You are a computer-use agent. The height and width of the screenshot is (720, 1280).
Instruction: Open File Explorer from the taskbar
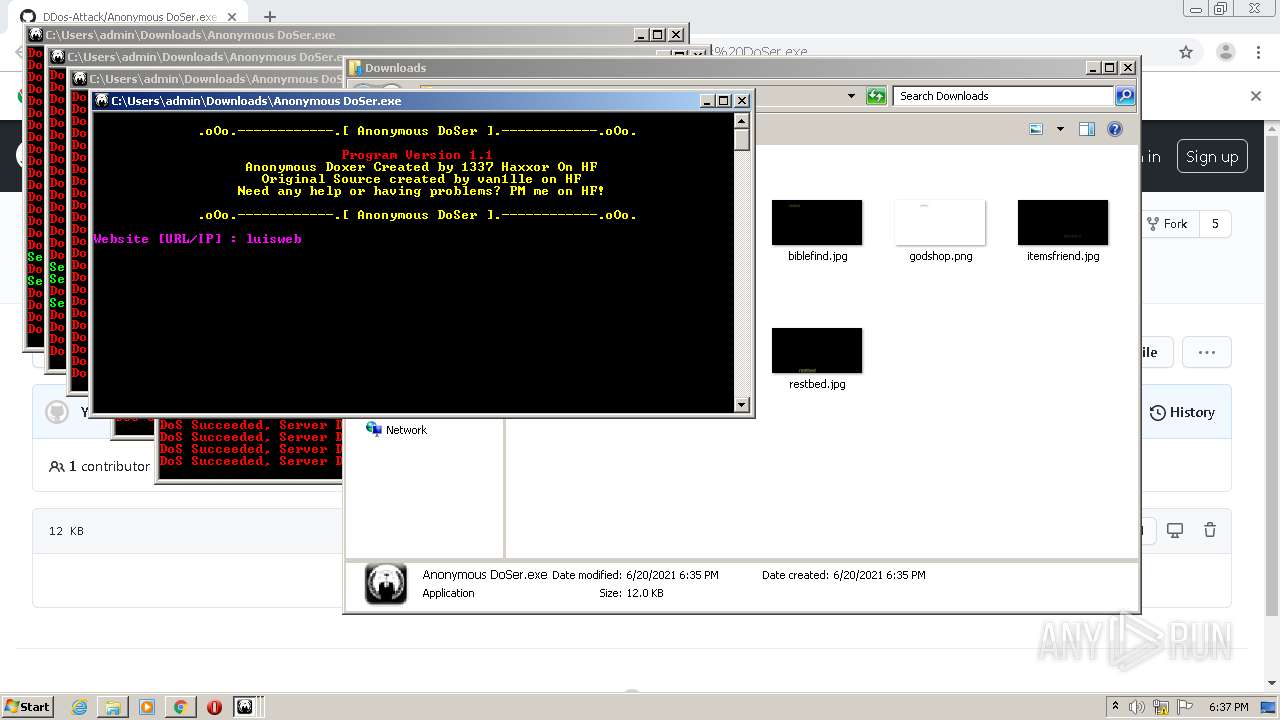pyautogui.click(x=113, y=707)
